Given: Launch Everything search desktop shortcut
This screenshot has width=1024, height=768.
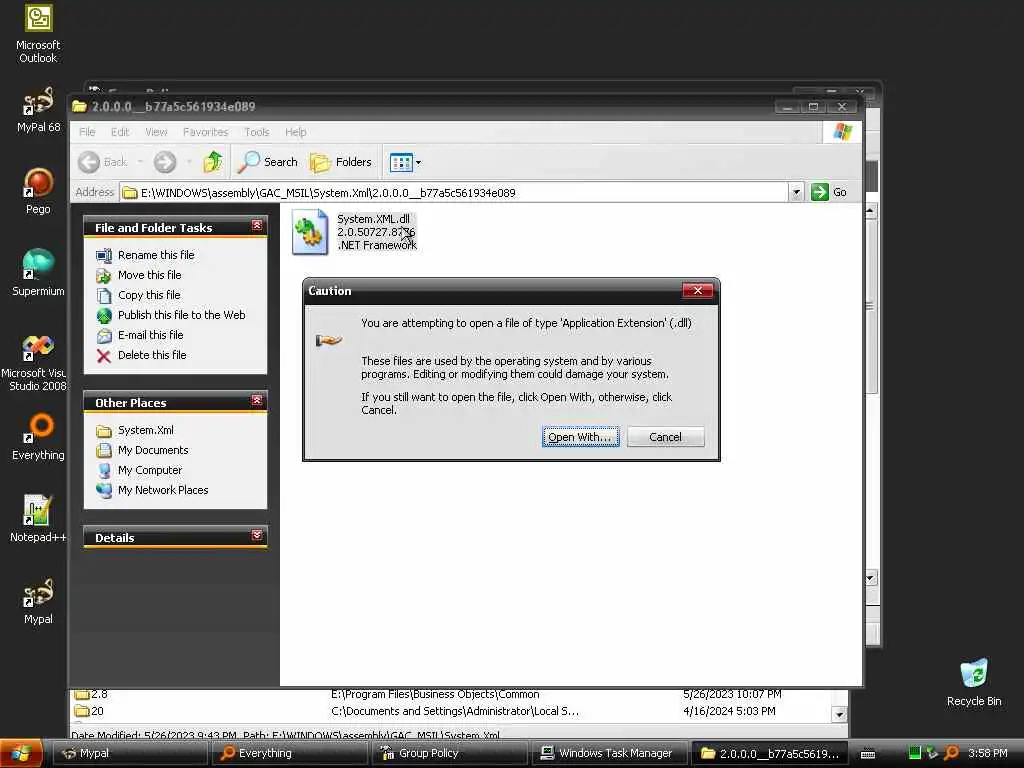Looking at the screenshot, I should pos(38,436).
